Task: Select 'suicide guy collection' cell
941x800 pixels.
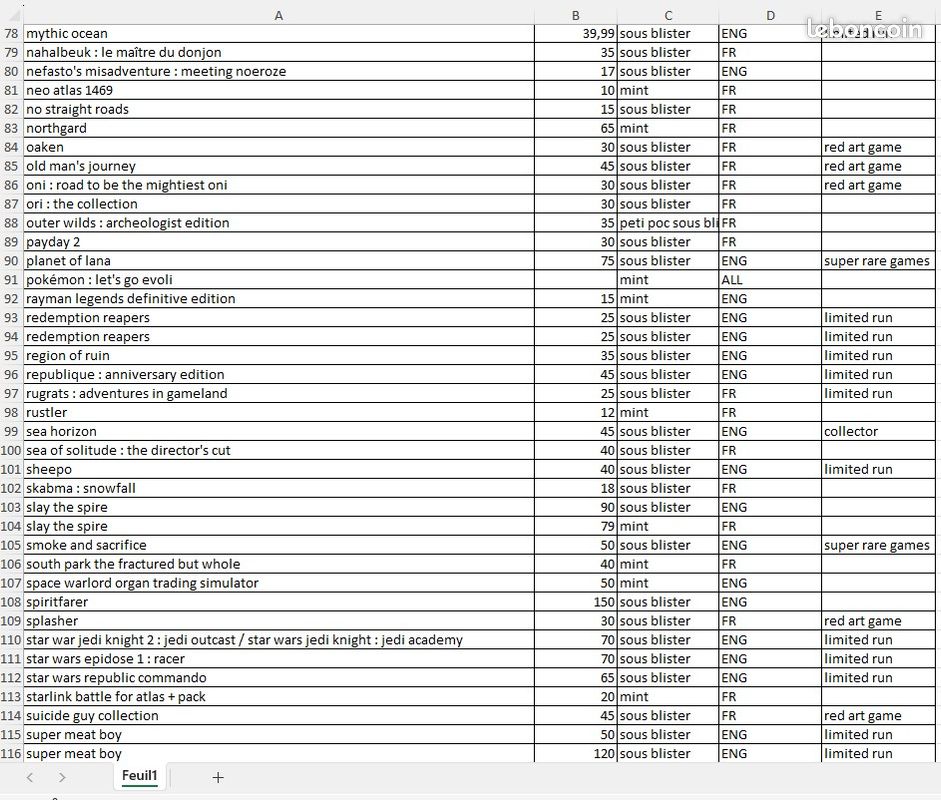Action: pos(278,715)
